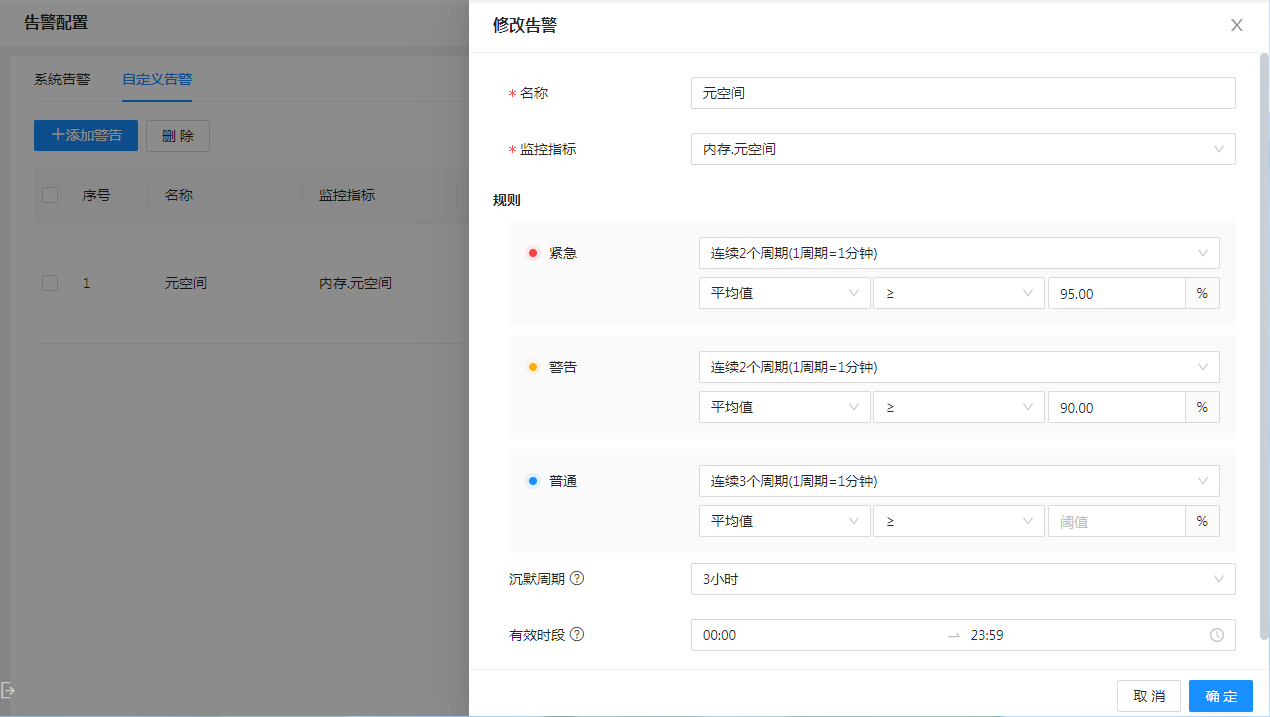
Task: Click the 名称 input field
Action: [962, 93]
